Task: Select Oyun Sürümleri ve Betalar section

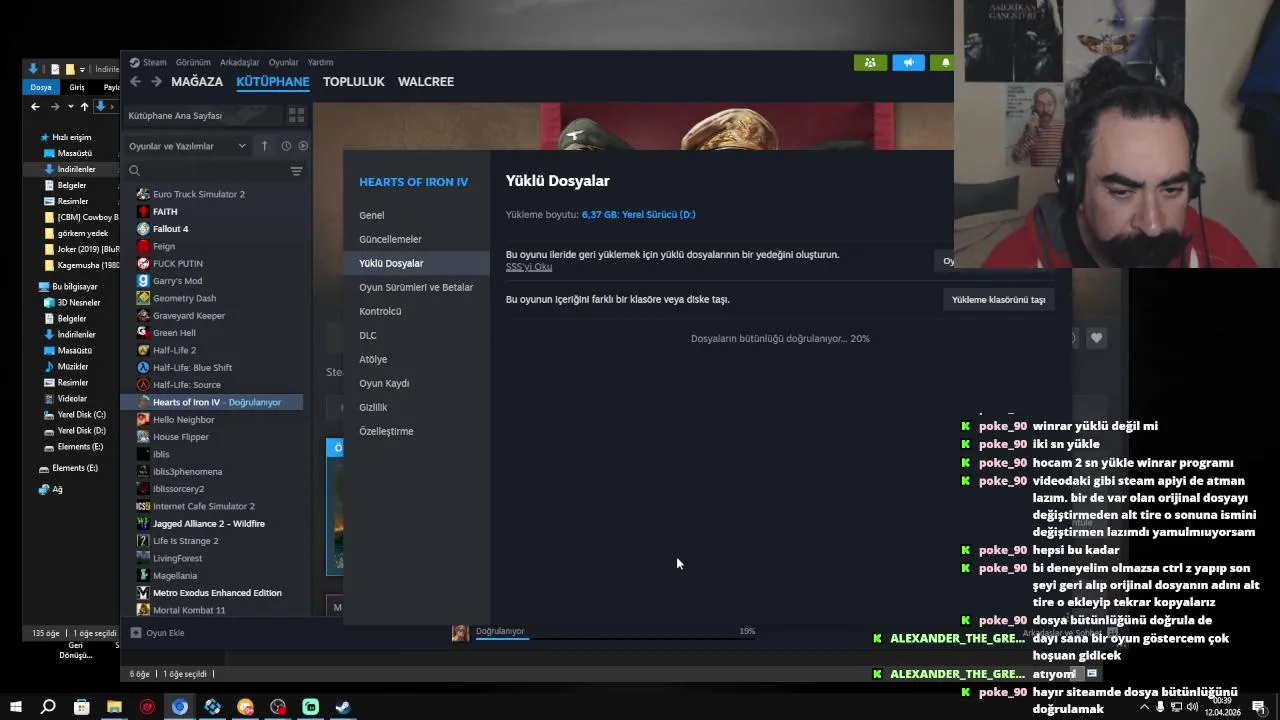Action: point(416,287)
